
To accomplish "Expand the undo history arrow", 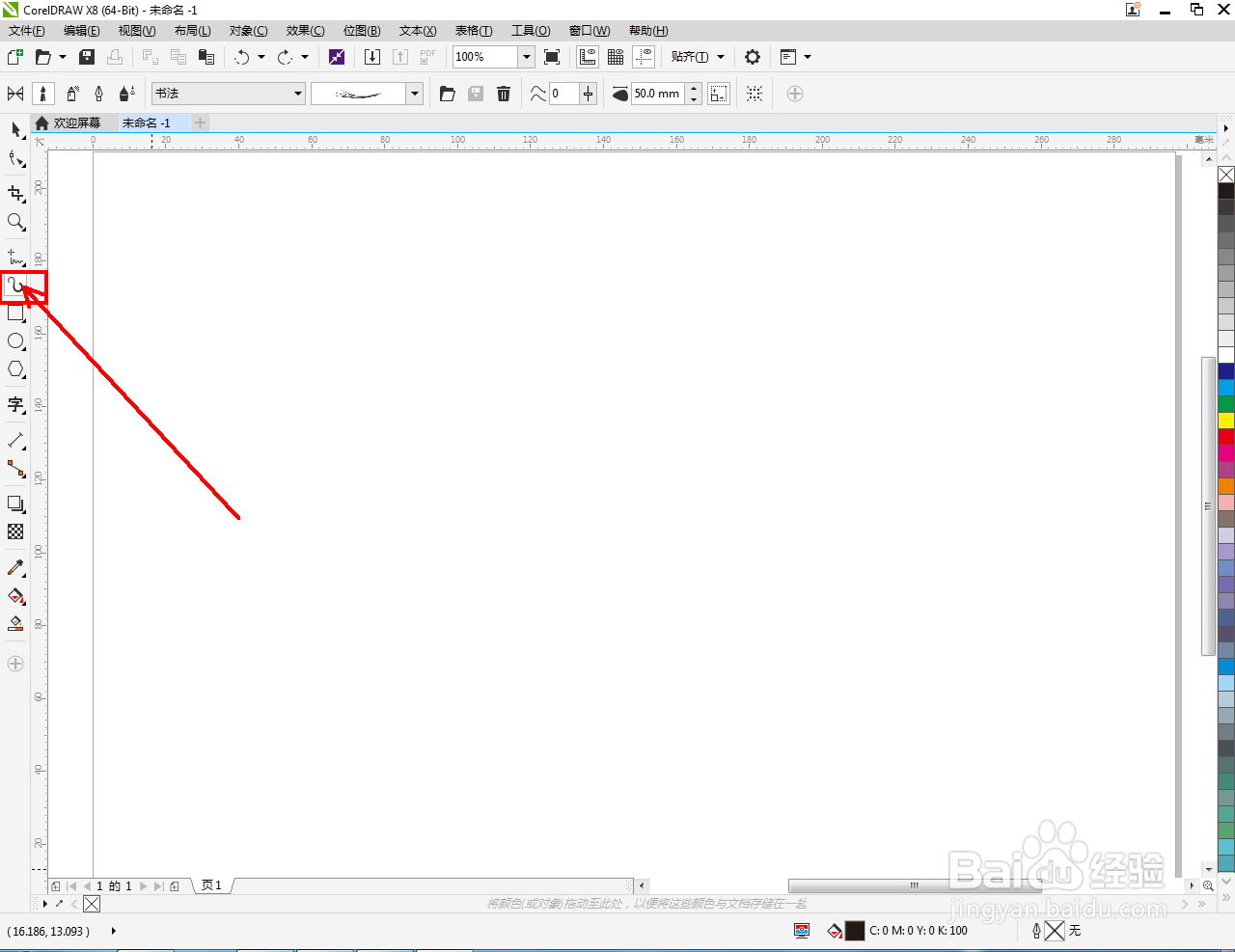I will 261,57.
